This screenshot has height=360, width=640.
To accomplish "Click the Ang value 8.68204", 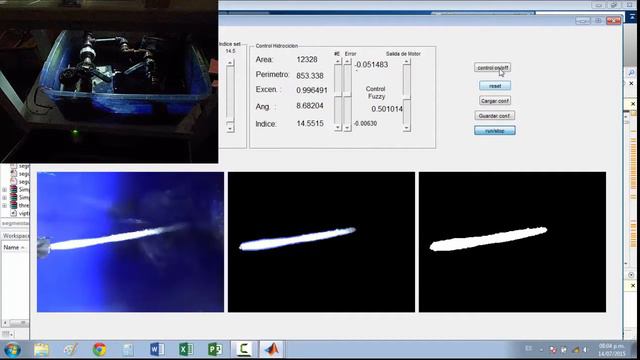I will tap(310, 106).
